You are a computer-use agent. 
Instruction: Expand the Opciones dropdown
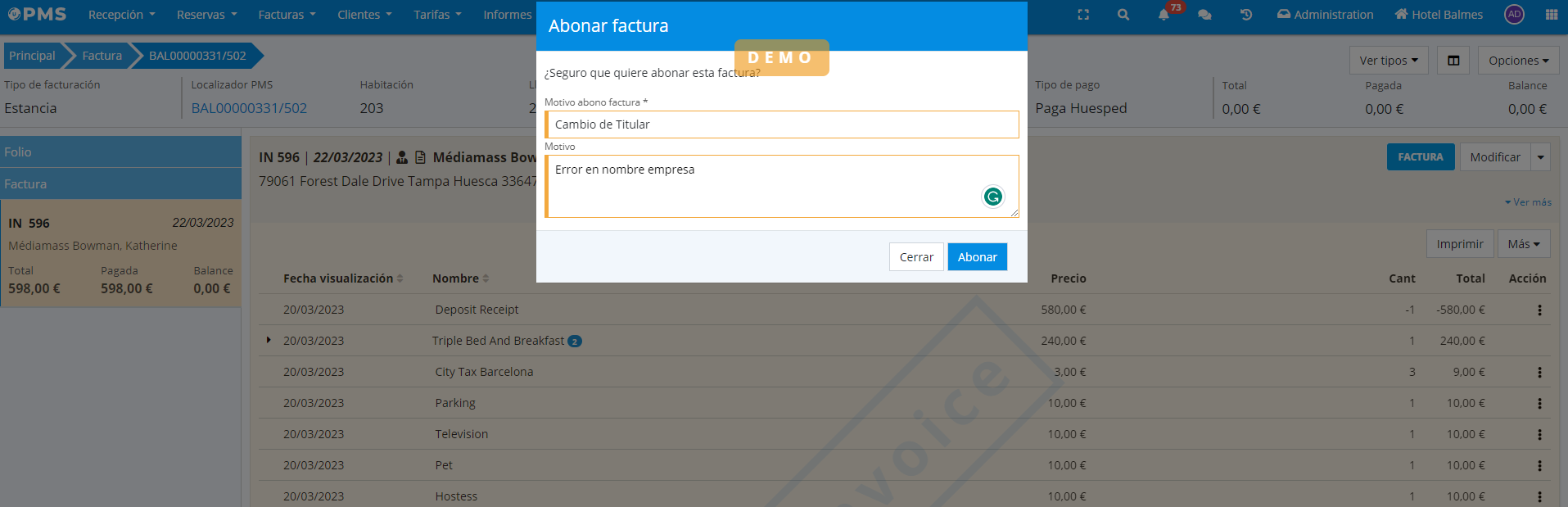click(1518, 61)
